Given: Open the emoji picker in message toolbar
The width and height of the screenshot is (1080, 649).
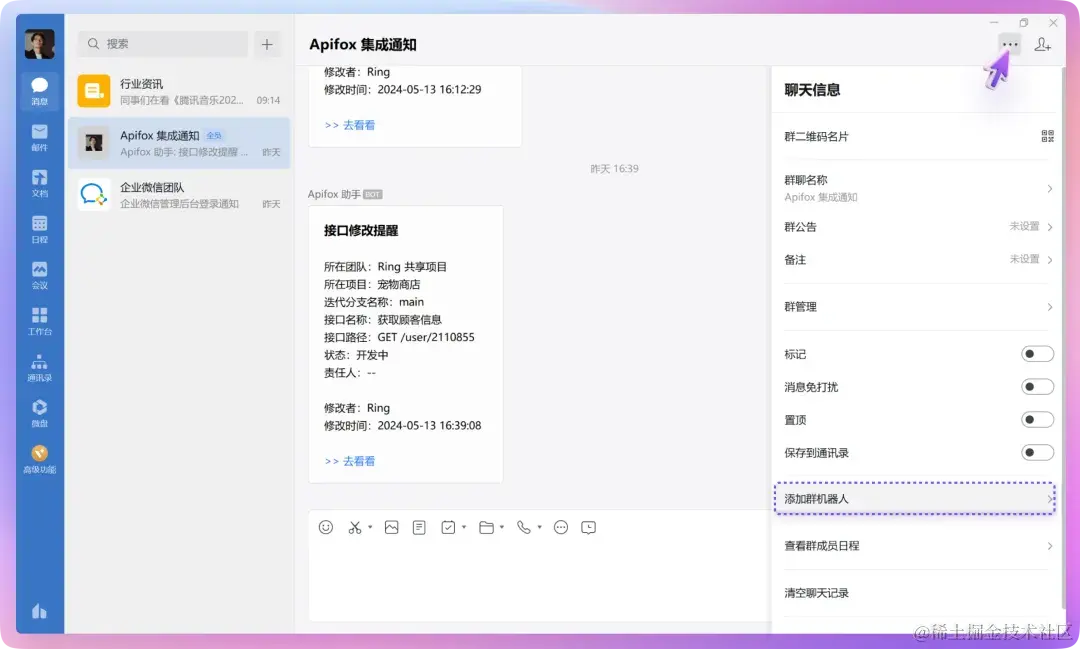Looking at the screenshot, I should pos(326,528).
